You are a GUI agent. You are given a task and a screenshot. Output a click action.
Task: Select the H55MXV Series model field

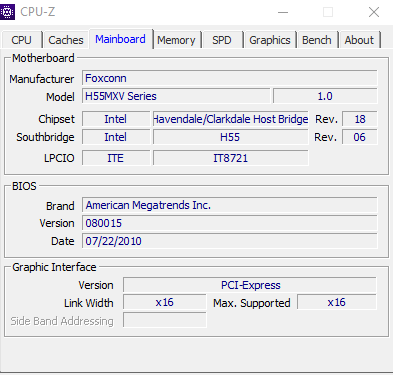[x=176, y=96]
